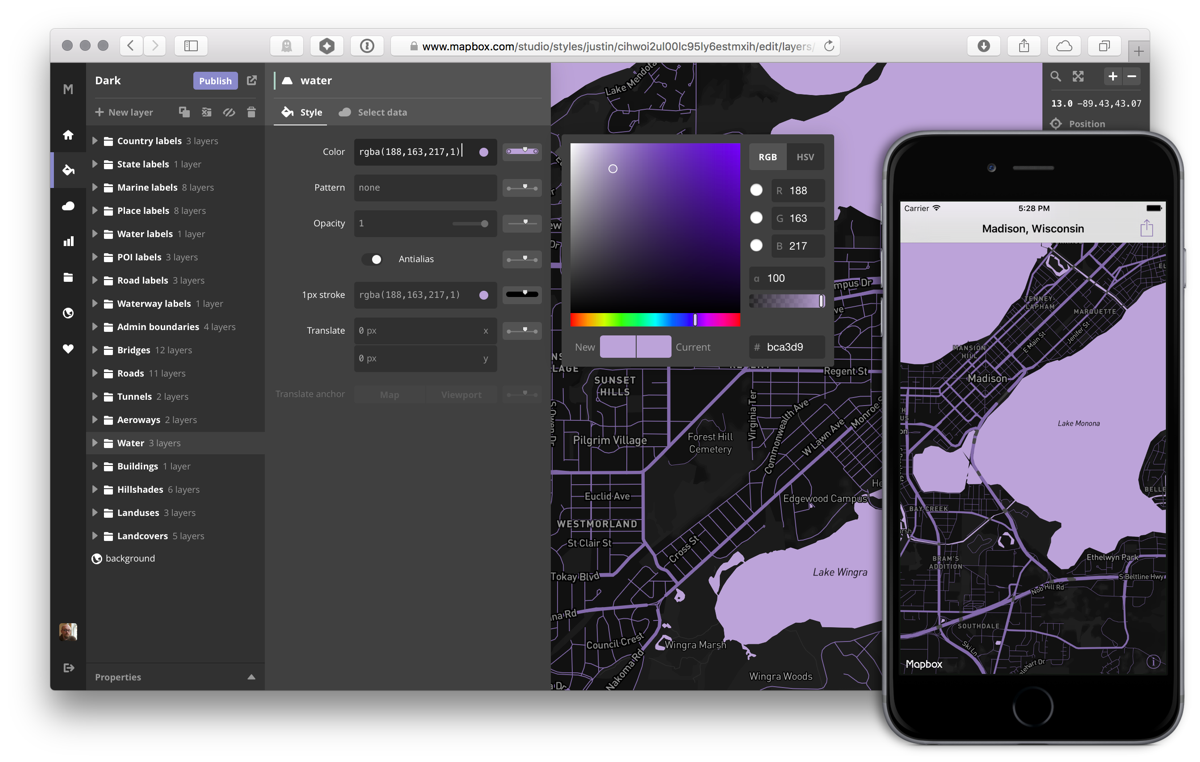Click the duplicate layer icon next to New layer
This screenshot has width=1200, height=762.
pos(183,112)
